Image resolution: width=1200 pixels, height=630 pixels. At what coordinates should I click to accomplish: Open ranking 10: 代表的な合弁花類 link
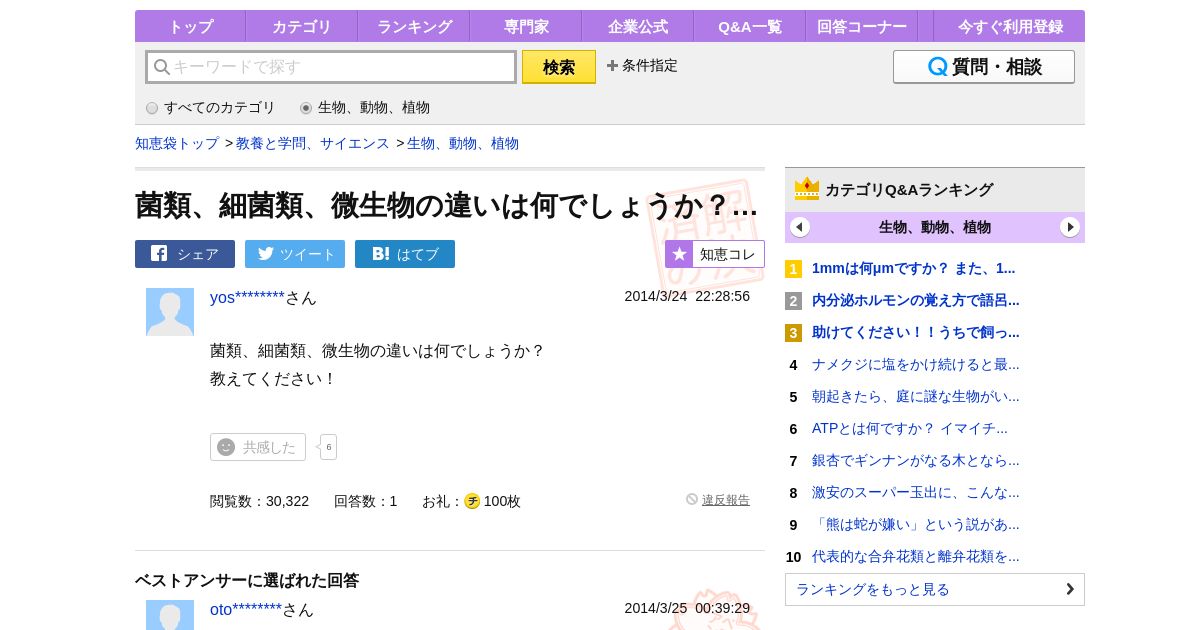pyautogui.click(x=916, y=556)
